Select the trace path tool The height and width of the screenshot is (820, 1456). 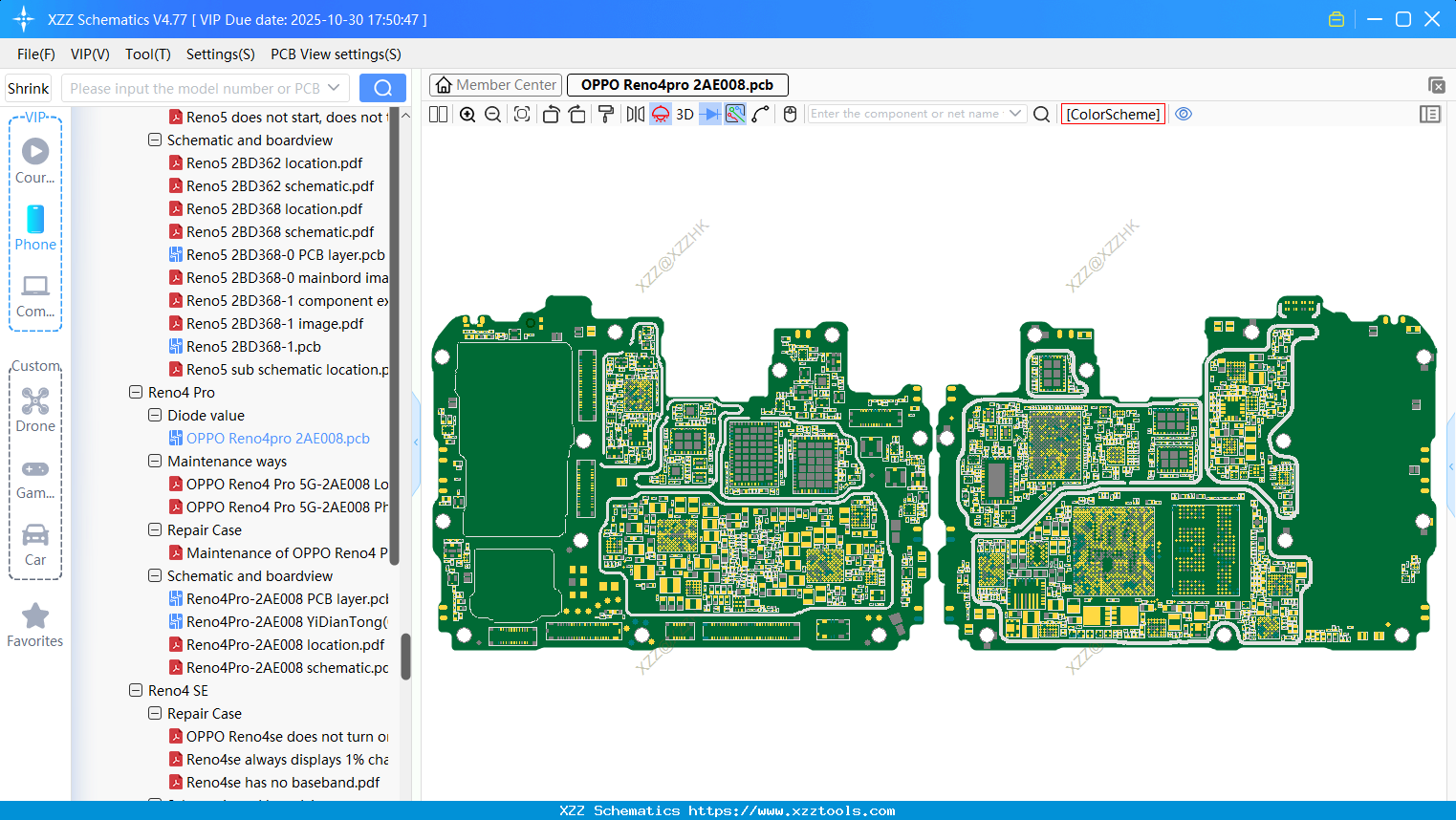point(761,115)
